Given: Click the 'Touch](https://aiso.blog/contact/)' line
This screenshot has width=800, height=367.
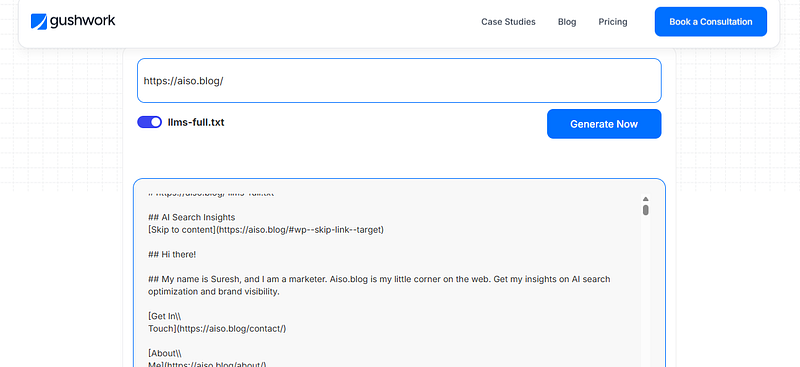Looking at the screenshot, I should [217, 328].
